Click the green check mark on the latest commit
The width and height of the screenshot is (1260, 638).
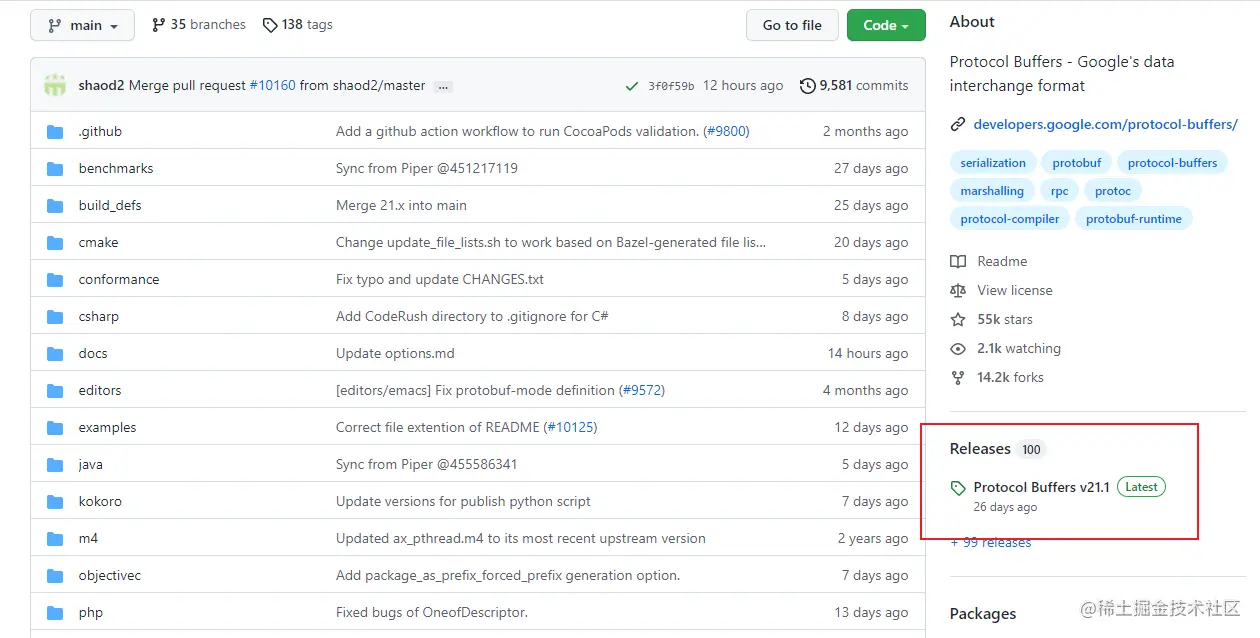632,85
